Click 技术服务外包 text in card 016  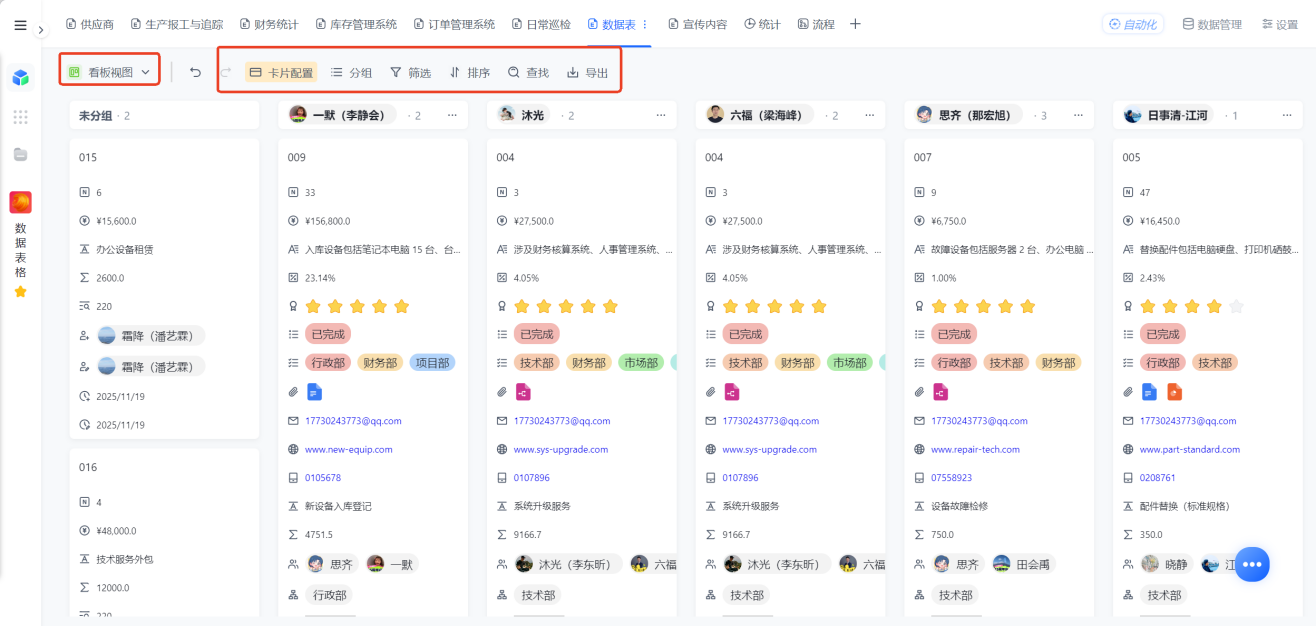(x=126, y=559)
